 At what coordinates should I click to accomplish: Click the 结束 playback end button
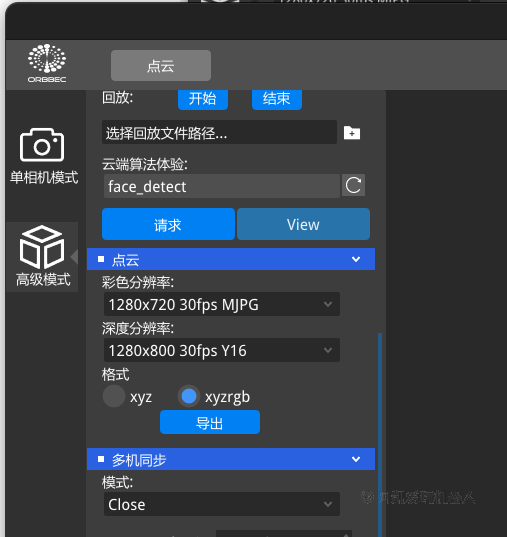(x=277, y=99)
